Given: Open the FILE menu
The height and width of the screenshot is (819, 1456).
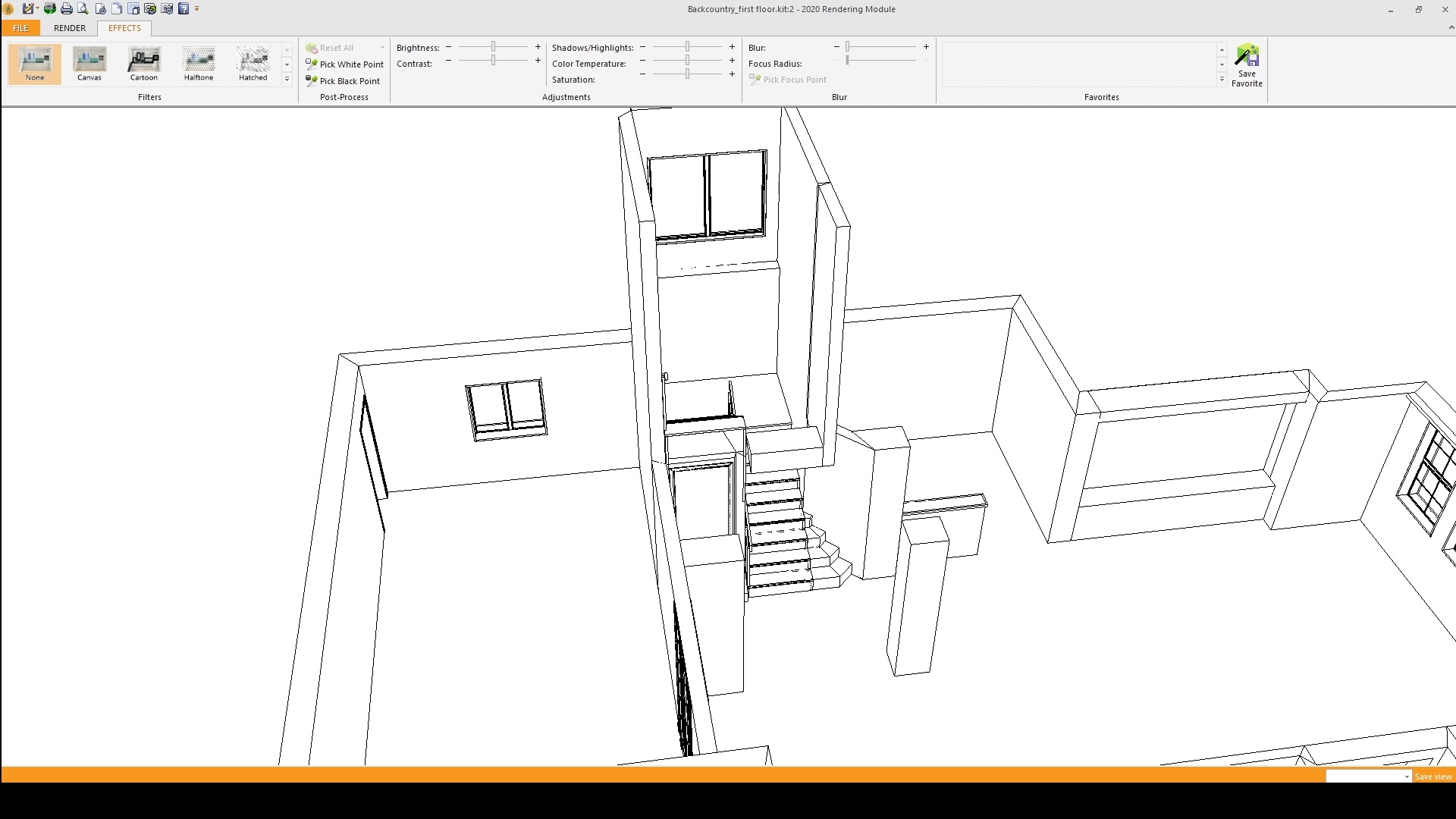Looking at the screenshot, I should coord(20,28).
